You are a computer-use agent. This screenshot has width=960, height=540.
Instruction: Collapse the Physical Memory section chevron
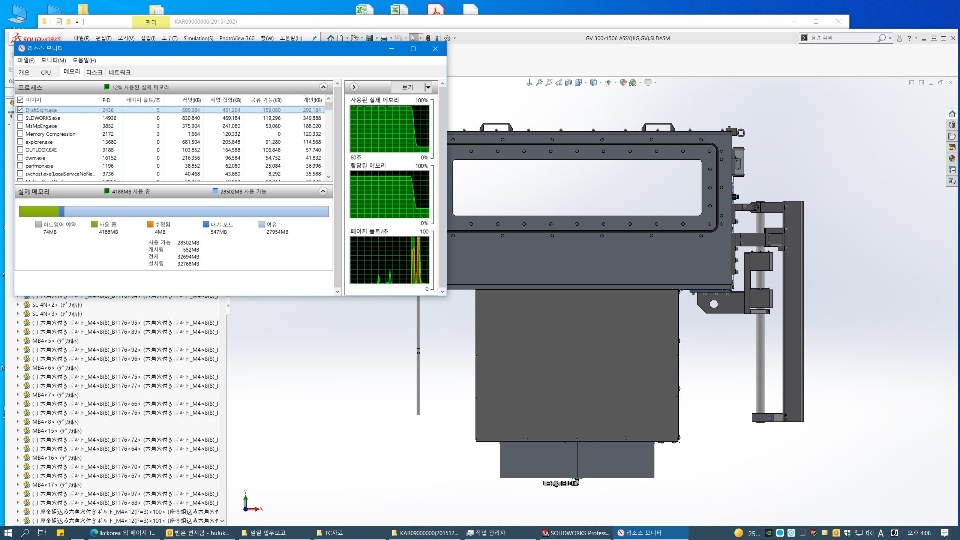pos(324,190)
